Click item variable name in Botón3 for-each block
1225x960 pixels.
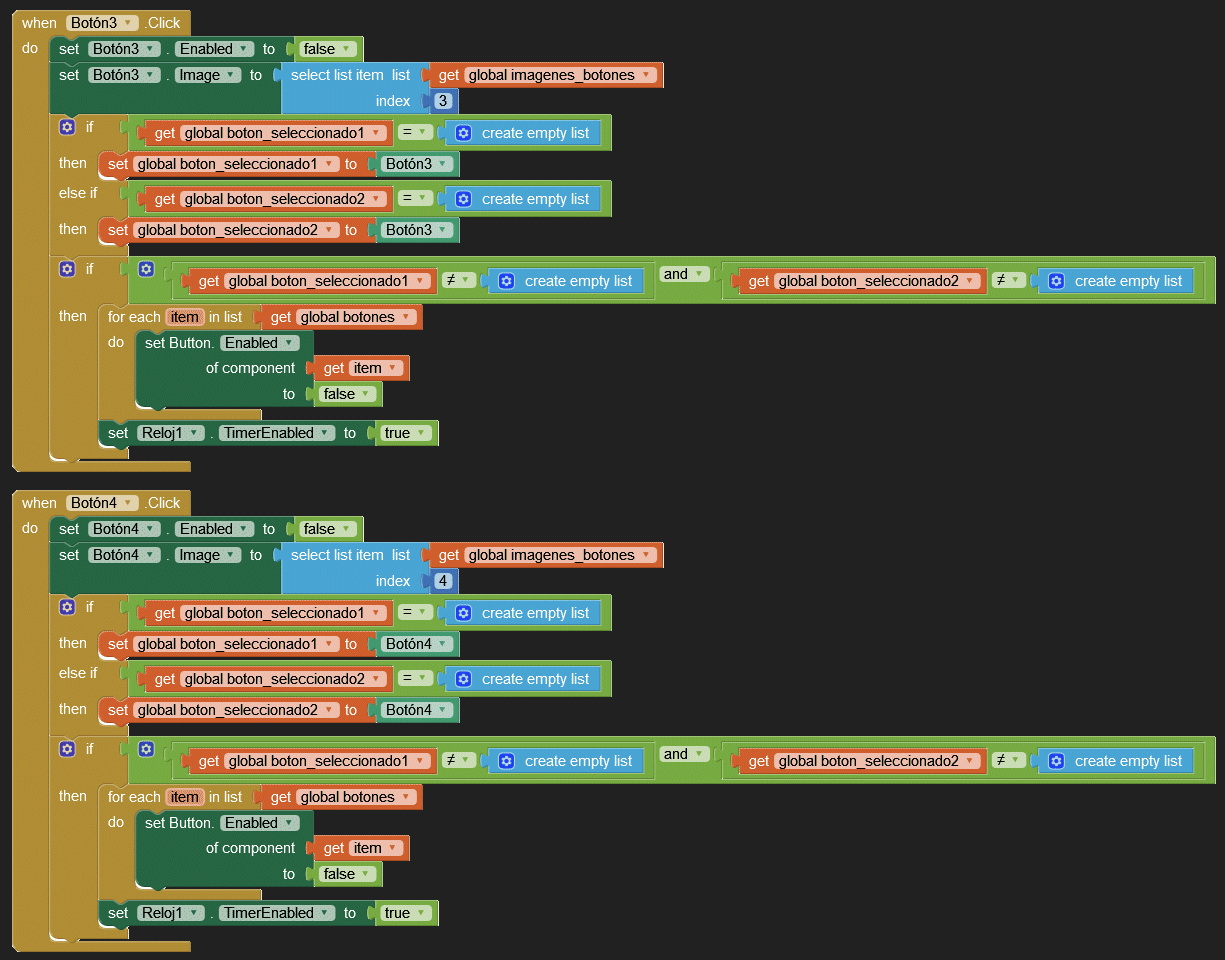(185, 317)
